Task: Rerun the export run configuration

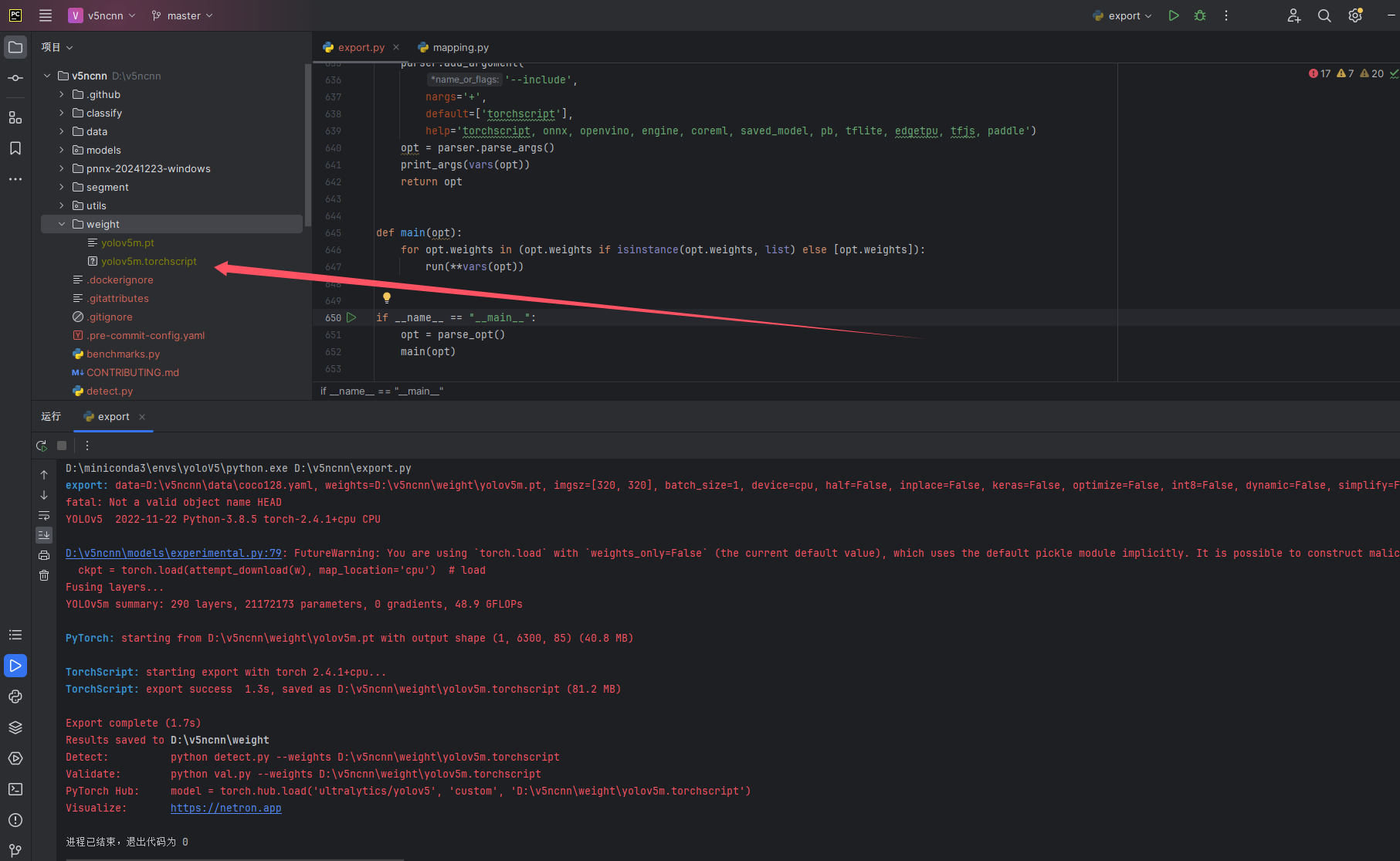Action: click(x=42, y=446)
